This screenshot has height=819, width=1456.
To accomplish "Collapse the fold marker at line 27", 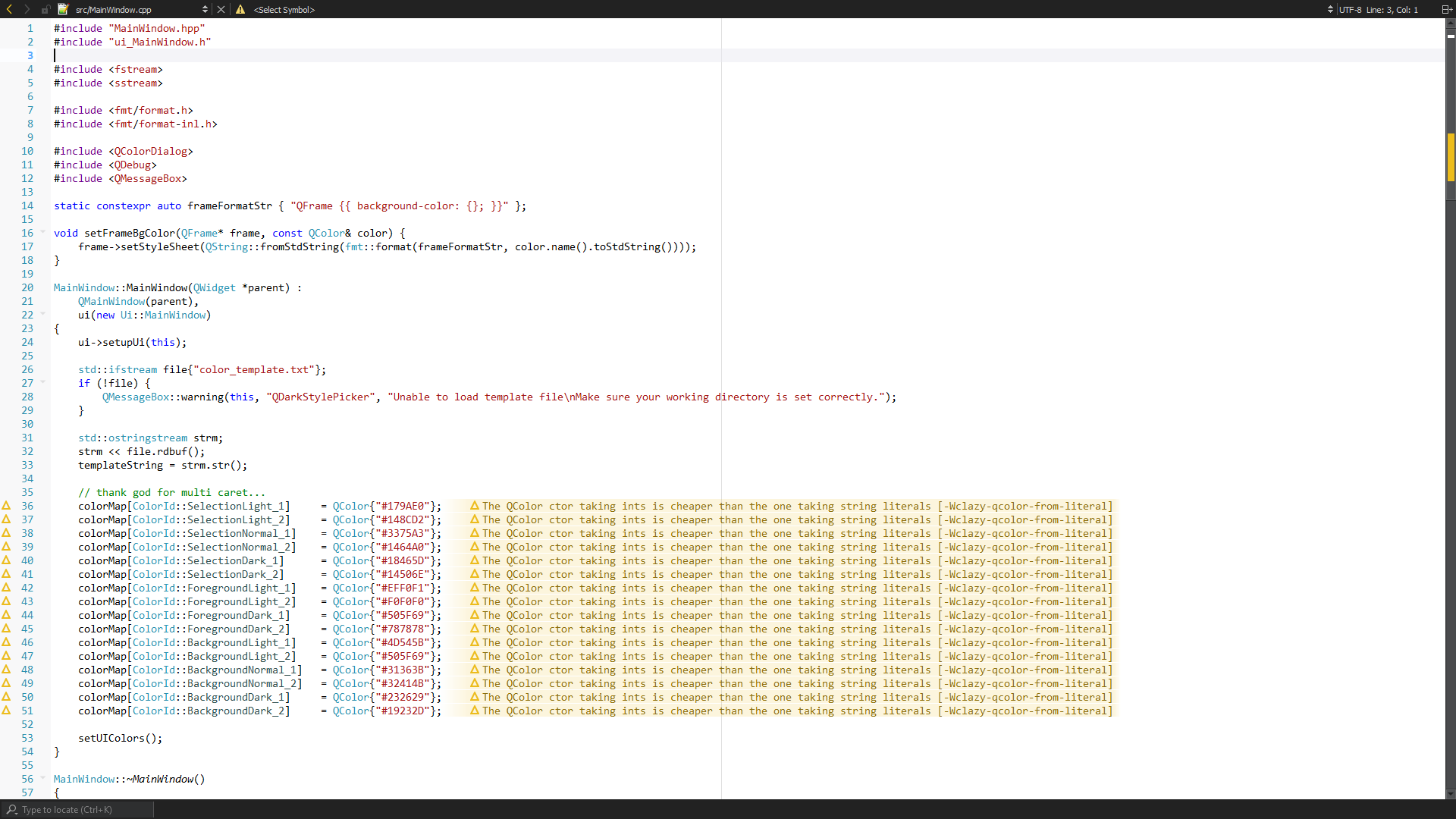I will pos(43,382).
